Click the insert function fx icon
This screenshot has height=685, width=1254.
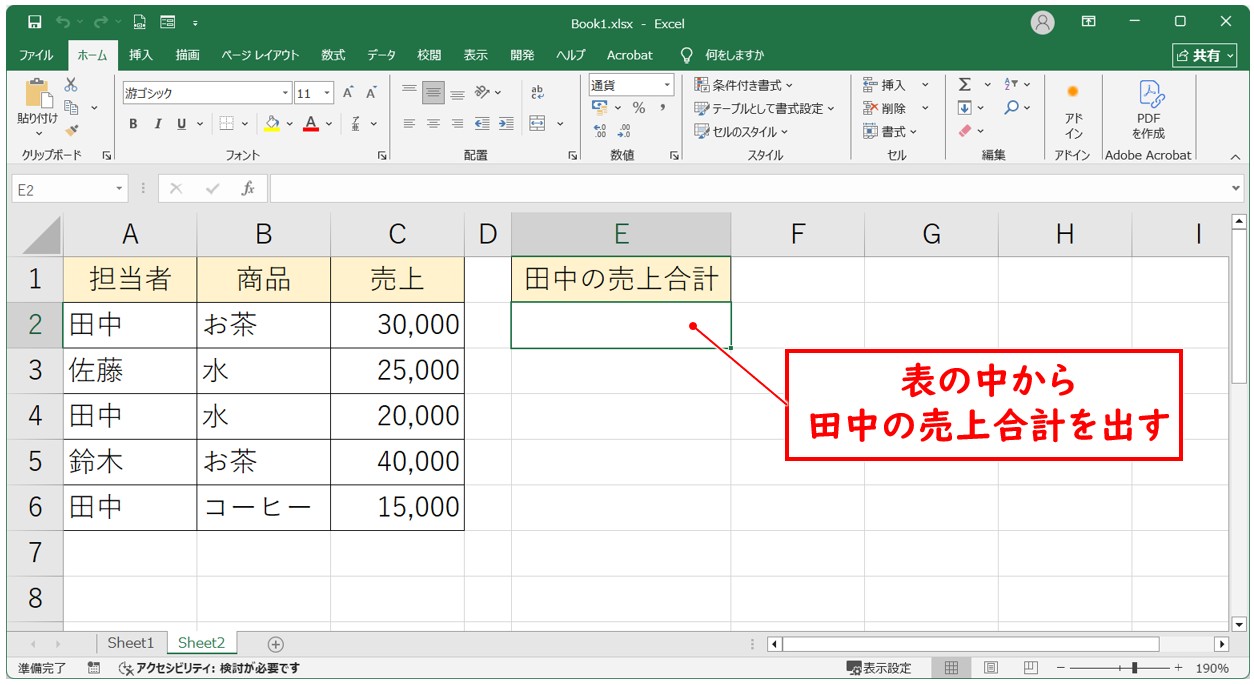[x=248, y=188]
